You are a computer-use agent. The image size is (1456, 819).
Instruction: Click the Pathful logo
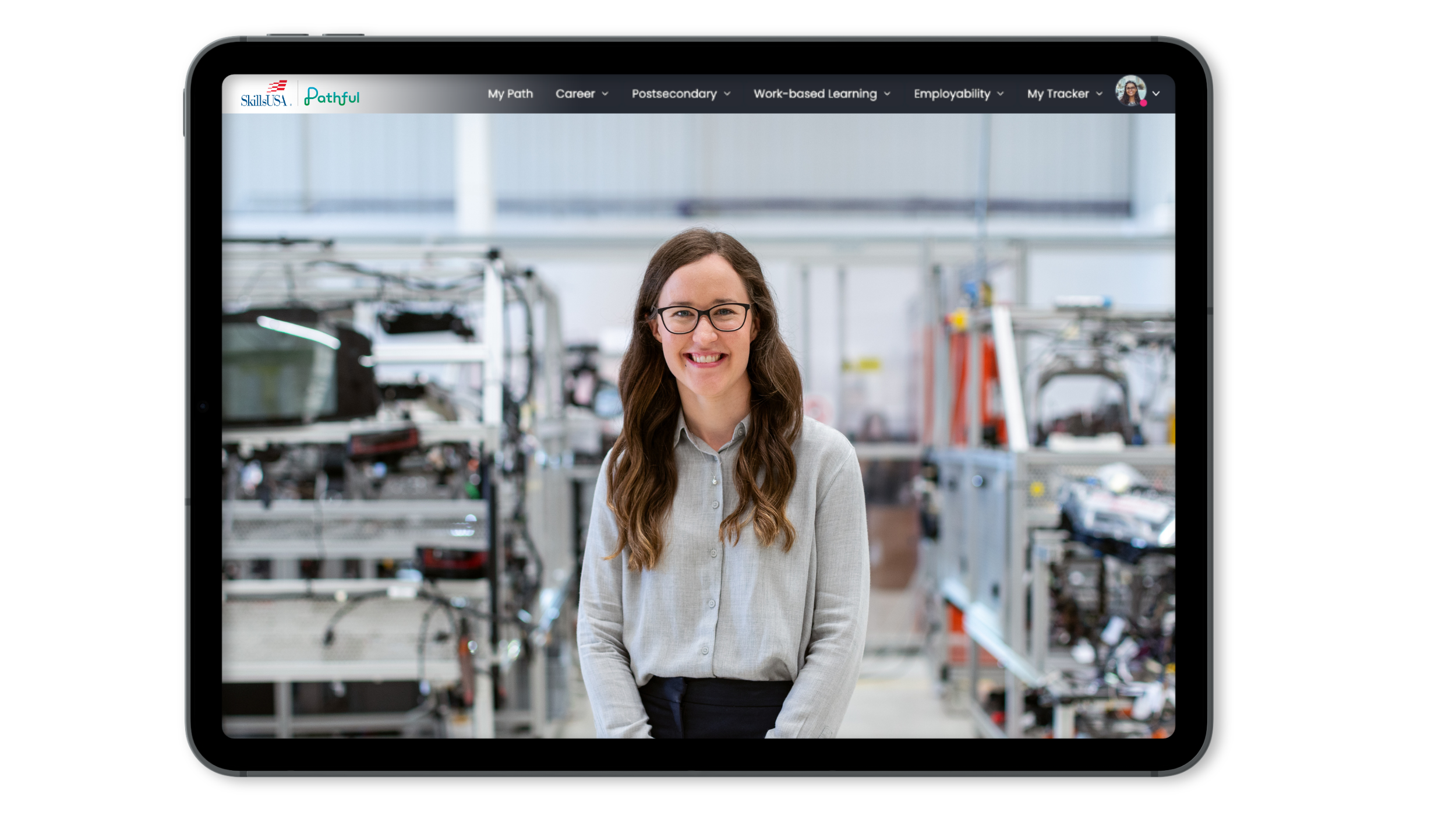[x=332, y=96]
